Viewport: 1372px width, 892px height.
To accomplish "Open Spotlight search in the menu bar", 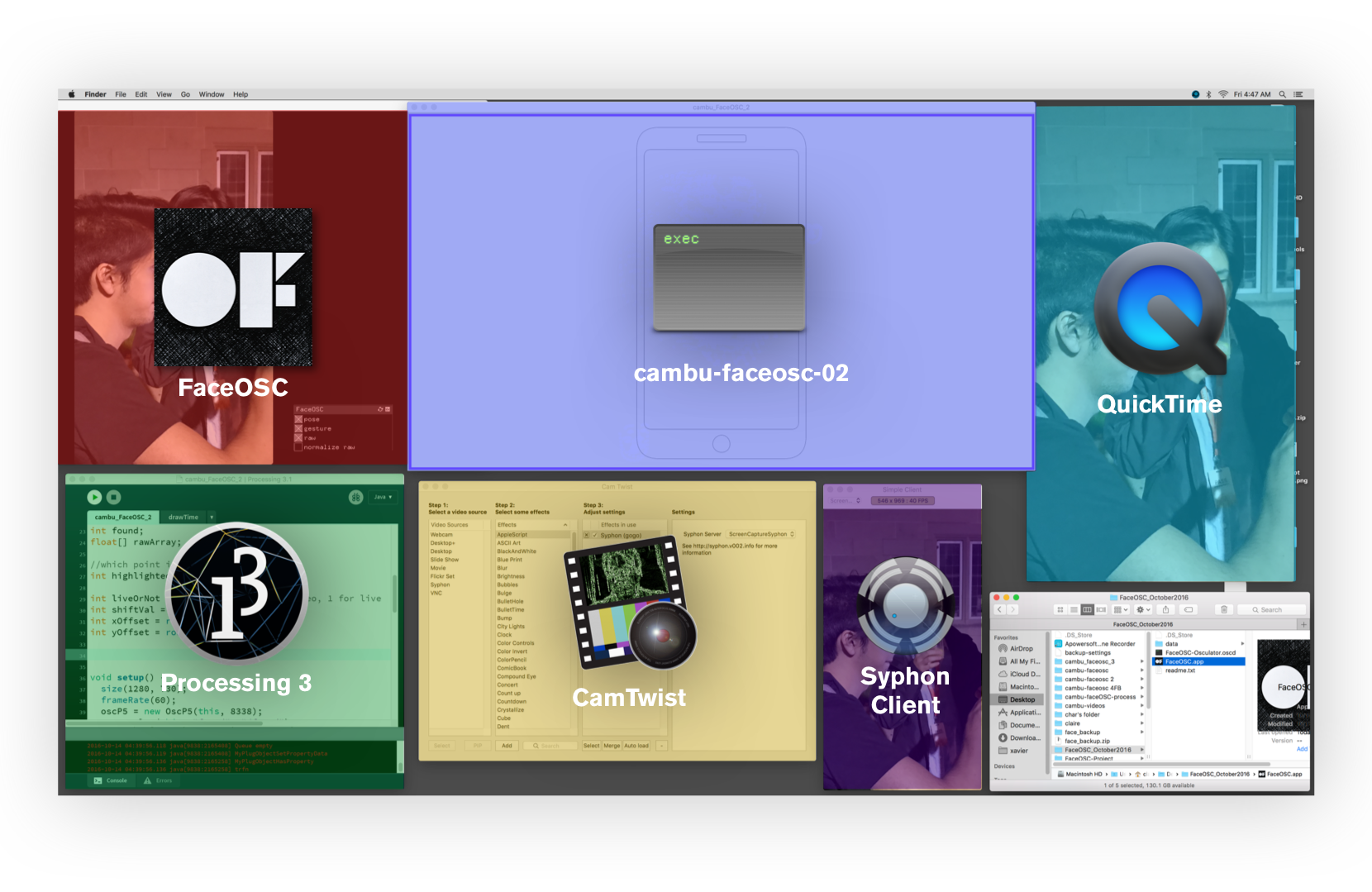I will [x=1283, y=94].
